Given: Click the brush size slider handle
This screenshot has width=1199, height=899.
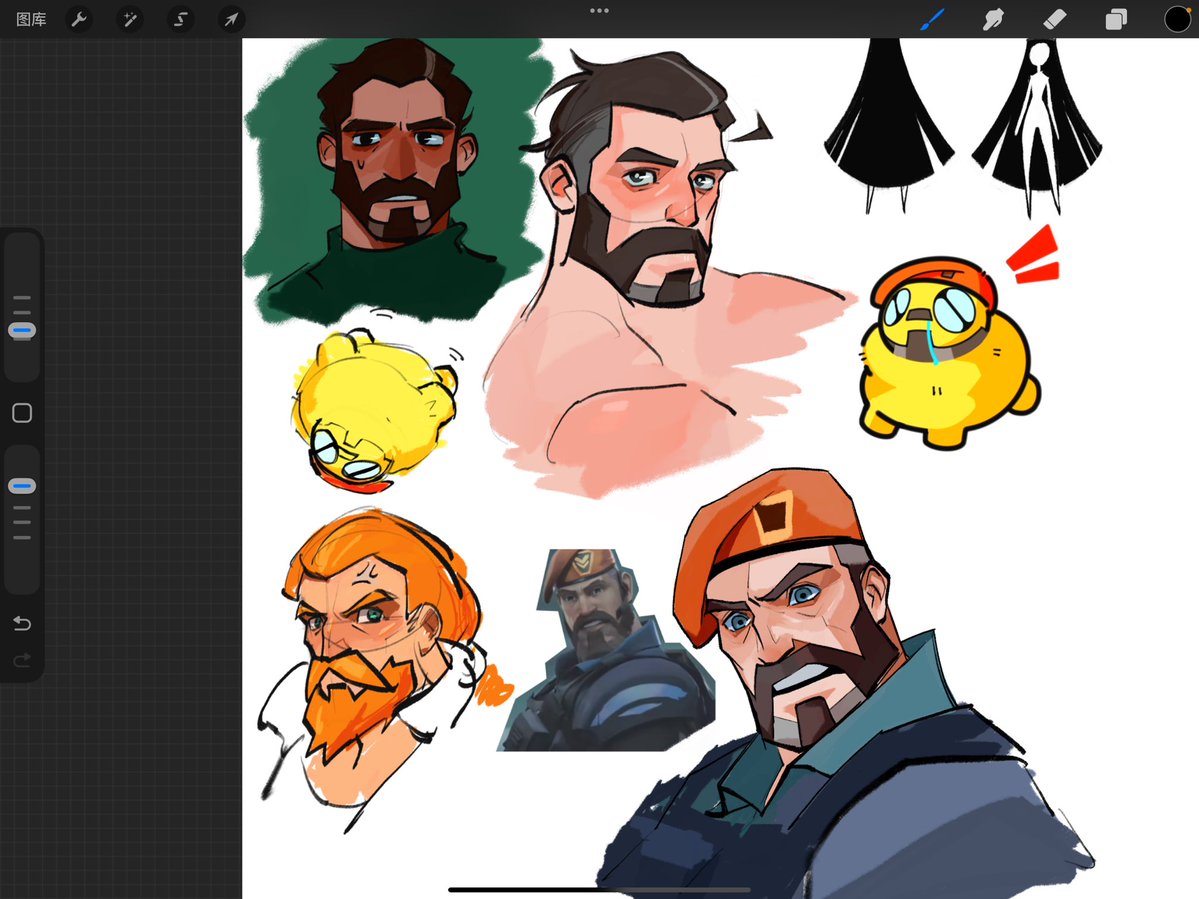Looking at the screenshot, I should click(22, 330).
